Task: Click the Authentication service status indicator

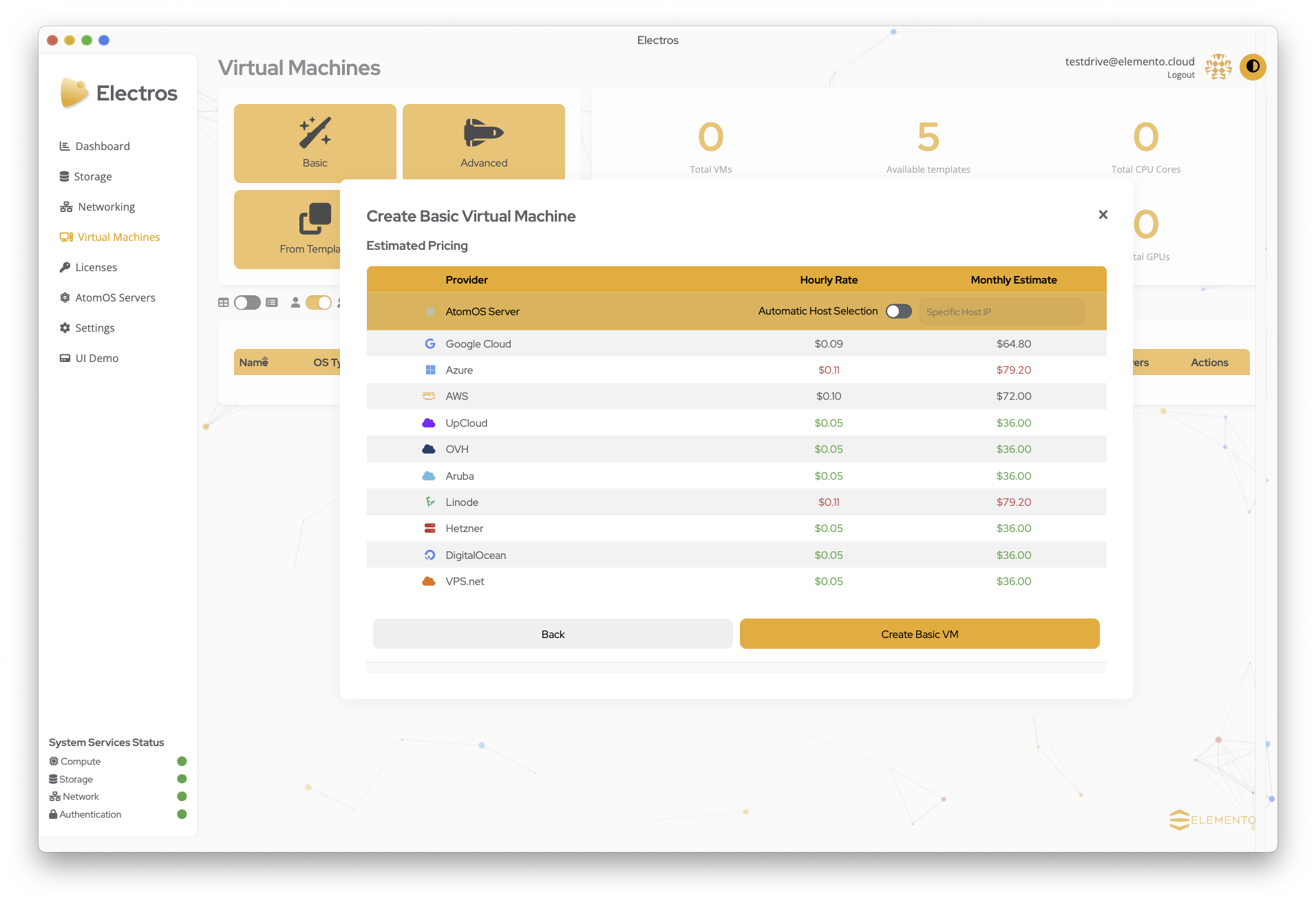Action: click(x=182, y=814)
